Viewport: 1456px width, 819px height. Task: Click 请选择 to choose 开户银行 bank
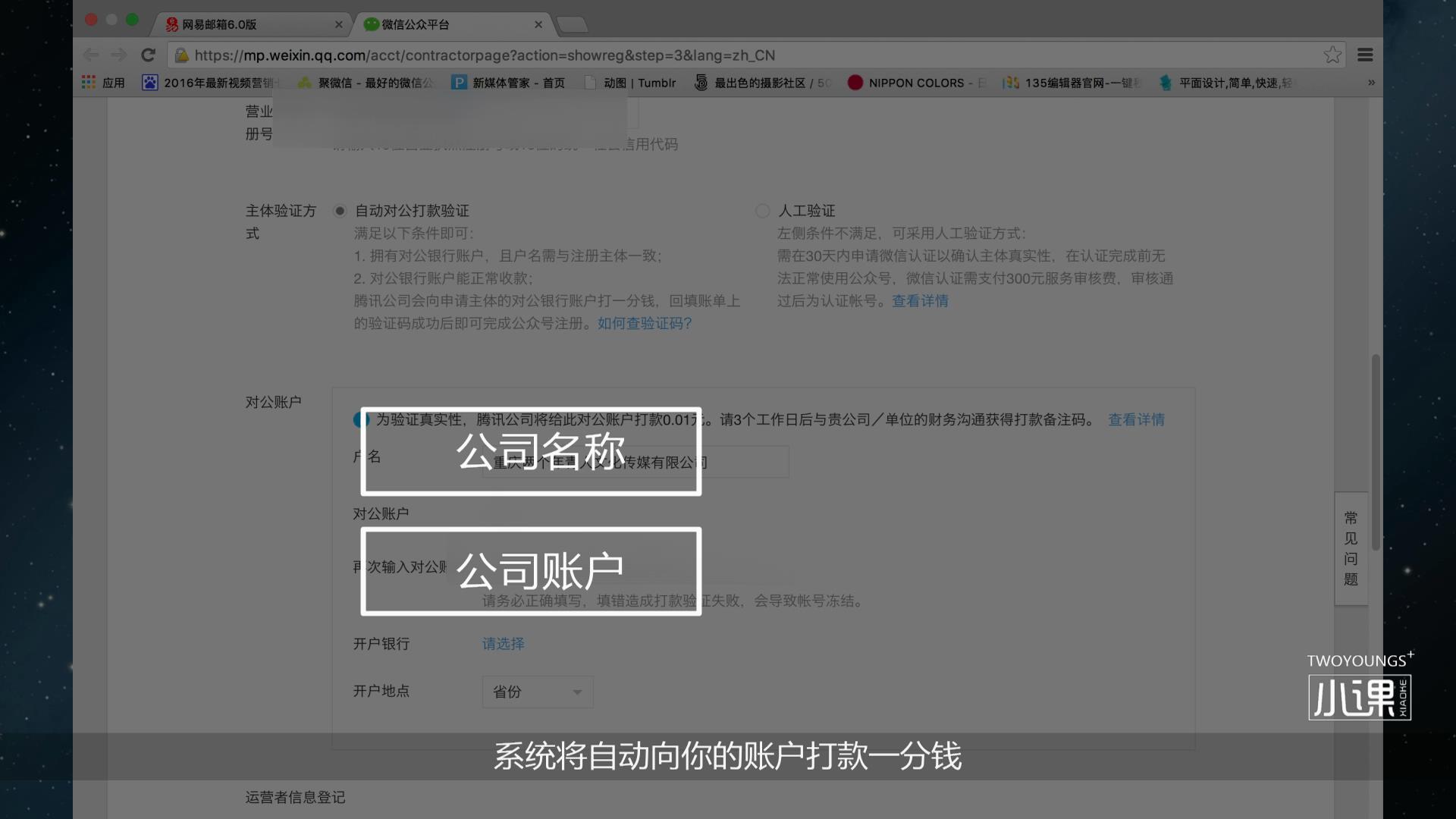(503, 643)
